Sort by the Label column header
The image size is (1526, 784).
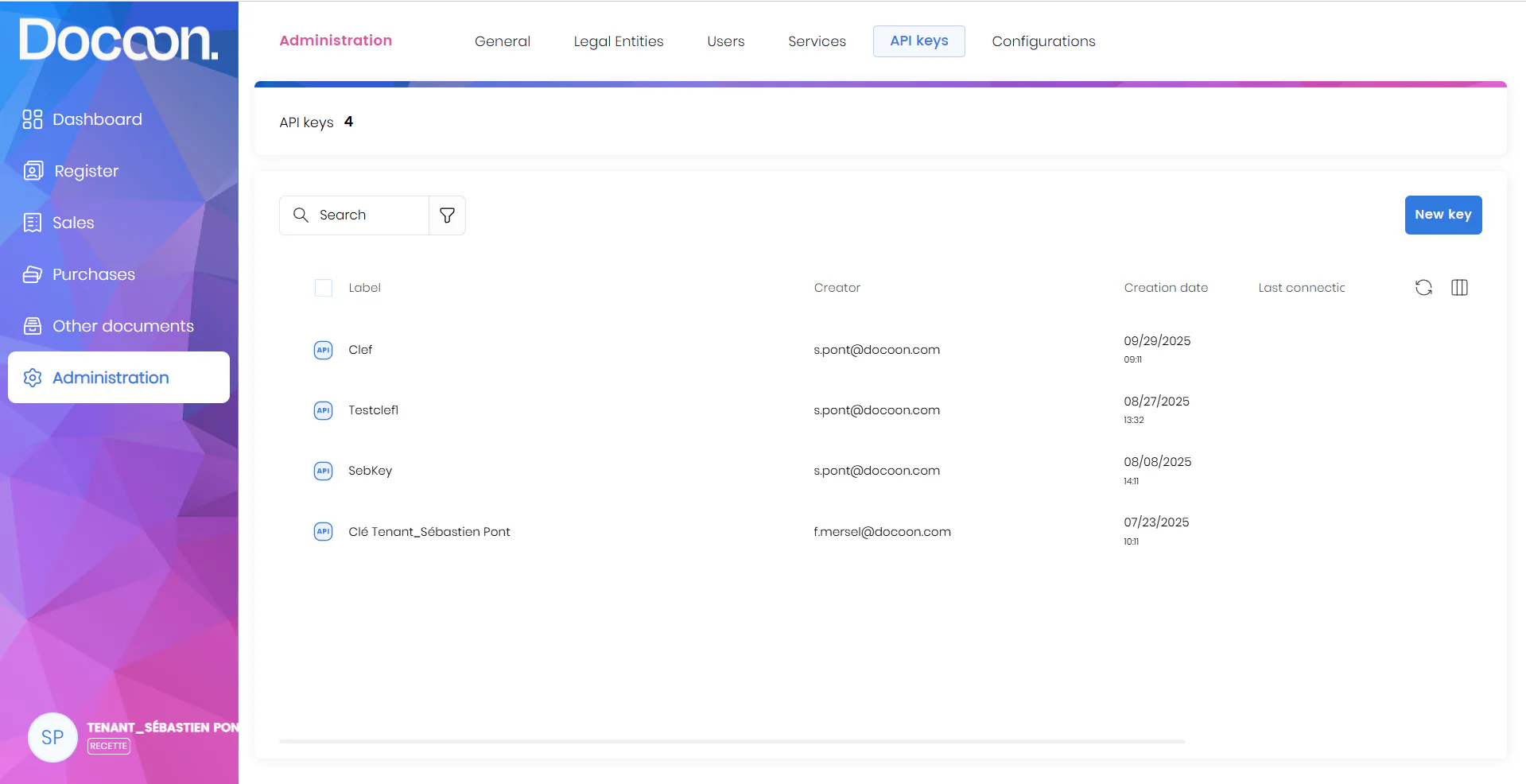pyautogui.click(x=364, y=288)
